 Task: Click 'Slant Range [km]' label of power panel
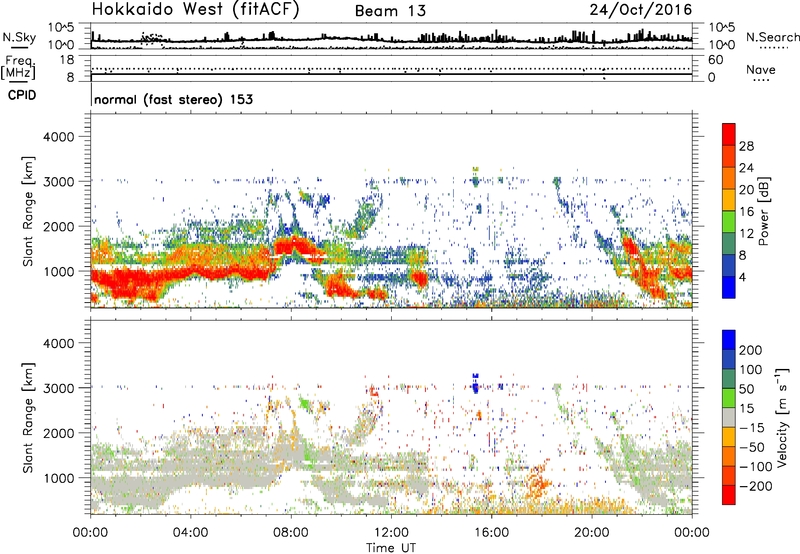pyautogui.click(x=28, y=211)
